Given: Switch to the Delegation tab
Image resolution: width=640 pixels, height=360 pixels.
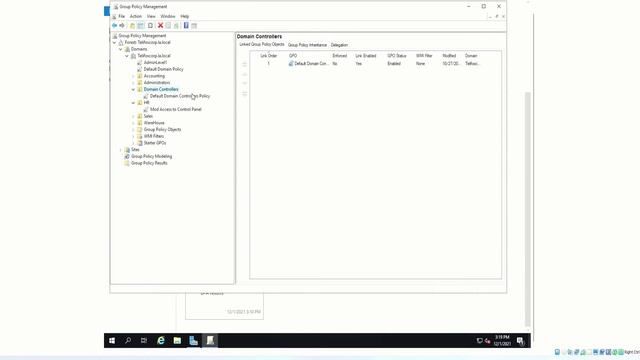Looking at the screenshot, I should pos(339,45).
